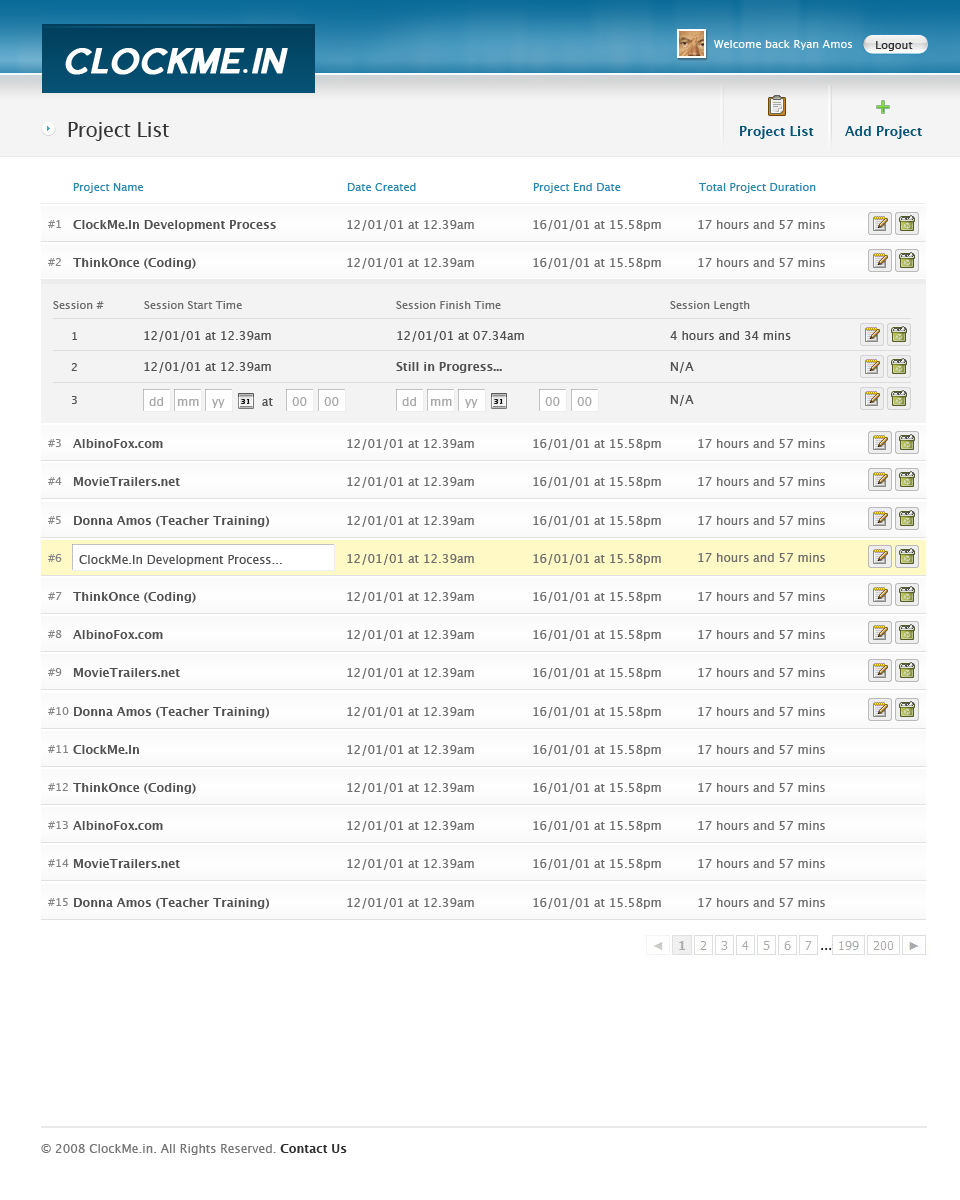The width and height of the screenshot is (960, 1200).
Task: Edit project #9 MovieTrailers.net
Action: pos(880,672)
